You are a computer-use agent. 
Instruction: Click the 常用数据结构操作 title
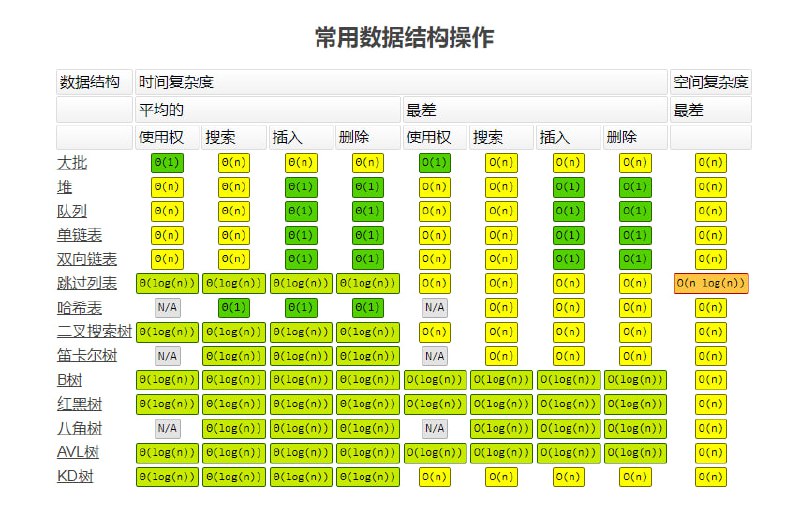click(x=404, y=38)
